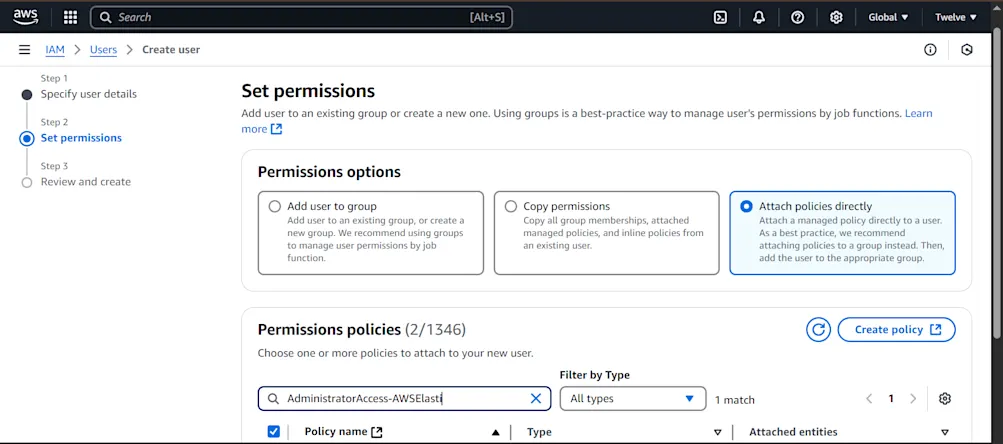
Task: Click the Create user breadcrumb text
Action: [x=171, y=49]
